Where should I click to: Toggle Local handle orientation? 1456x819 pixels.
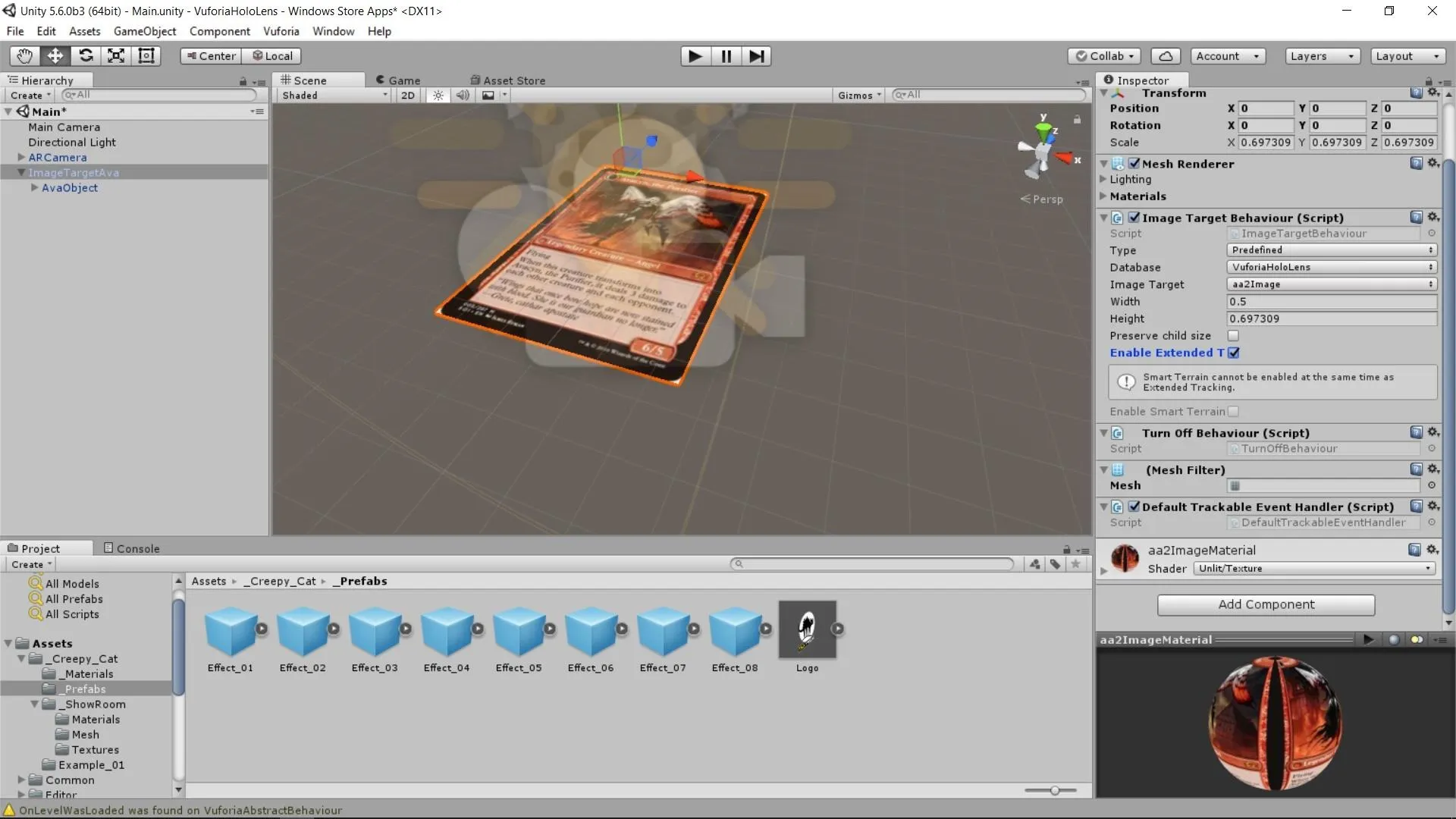tap(272, 56)
